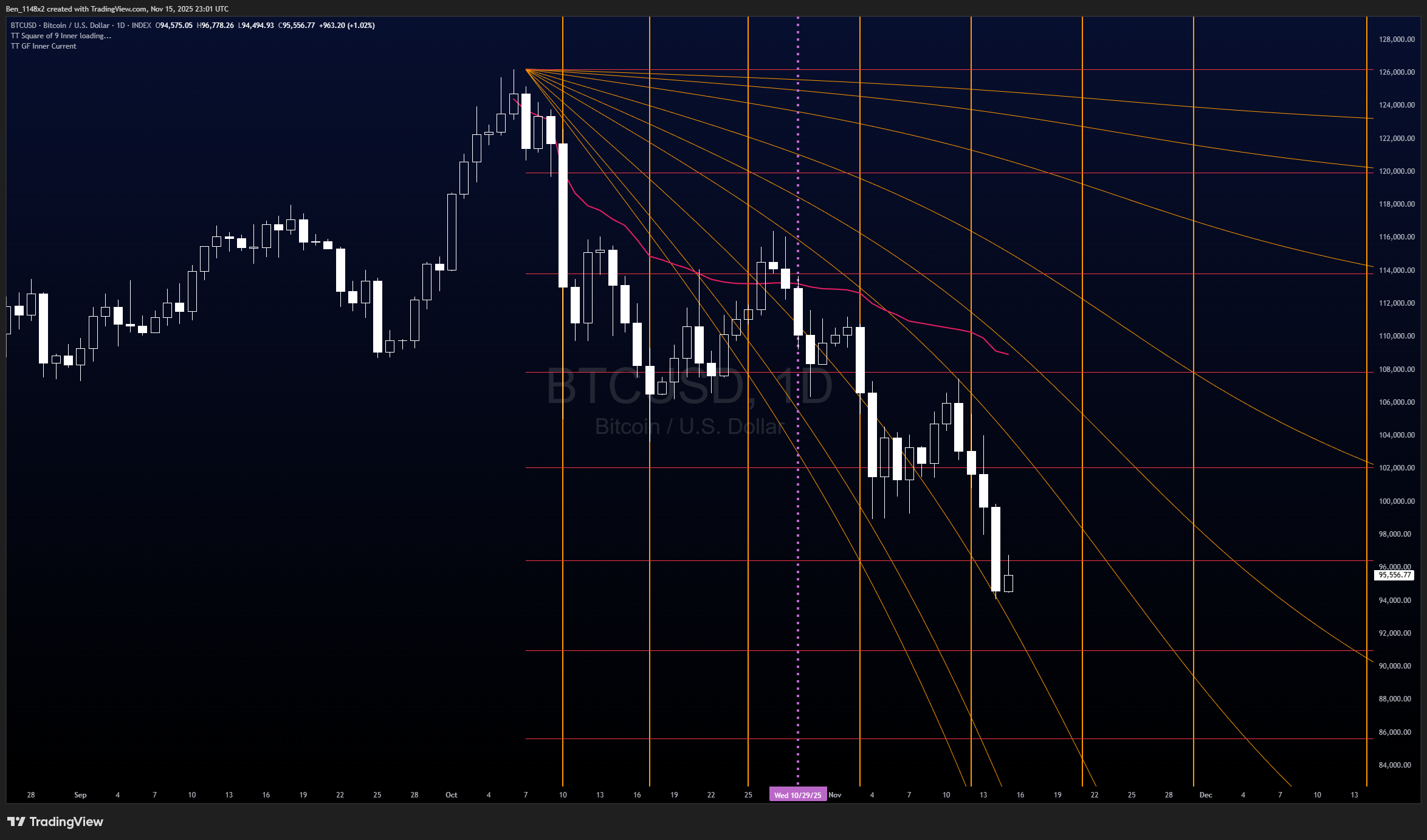
Task: Click the Dec label on the time axis
Action: click(1206, 795)
